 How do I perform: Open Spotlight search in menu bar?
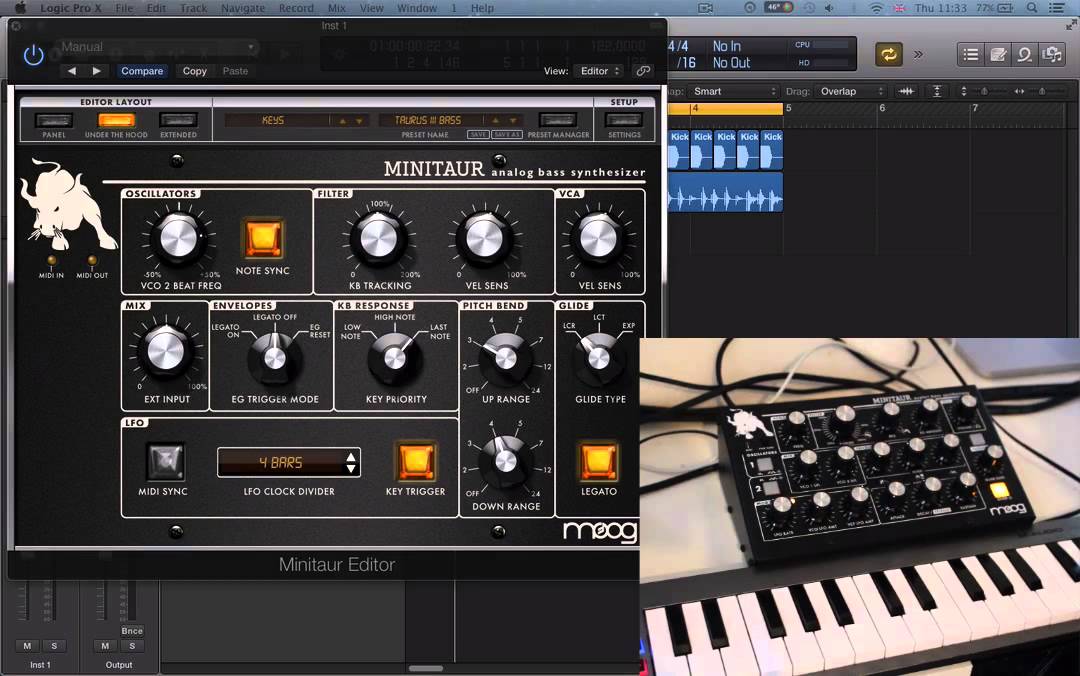tap(1032, 8)
